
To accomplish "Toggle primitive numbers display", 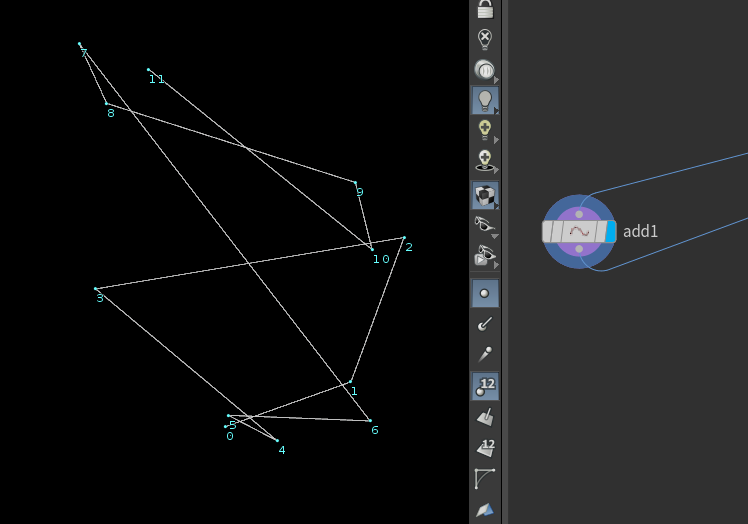I will (x=486, y=448).
